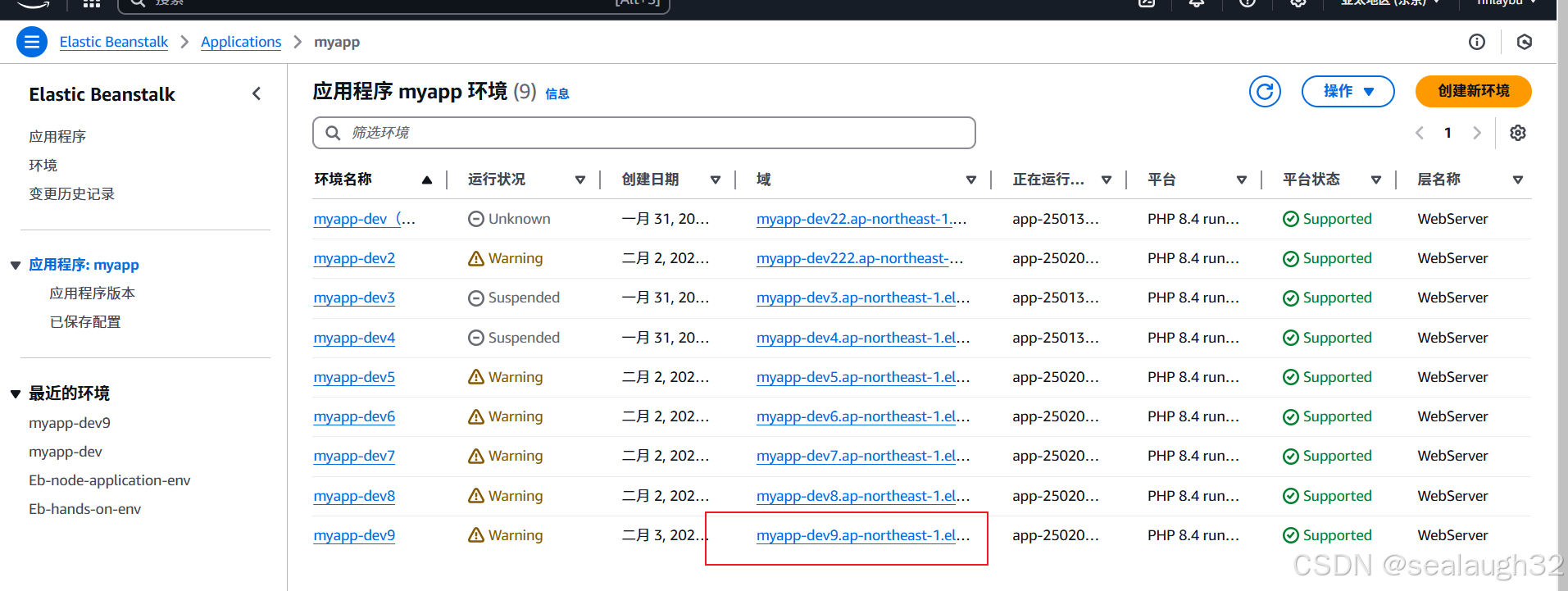Open recent environment Eb-hands-on-env
Image resolution: width=1568 pixels, height=591 pixels.
pyautogui.click(x=85, y=509)
